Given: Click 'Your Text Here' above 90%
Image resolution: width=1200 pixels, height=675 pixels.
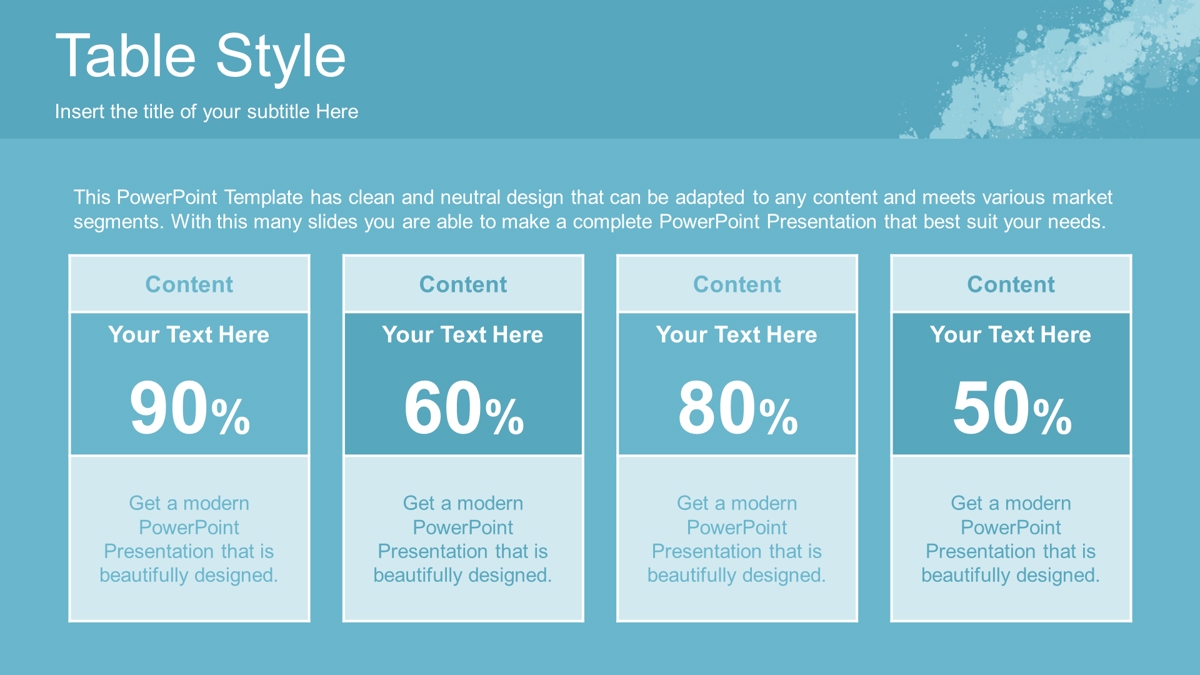Looking at the screenshot, I should click(189, 335).
